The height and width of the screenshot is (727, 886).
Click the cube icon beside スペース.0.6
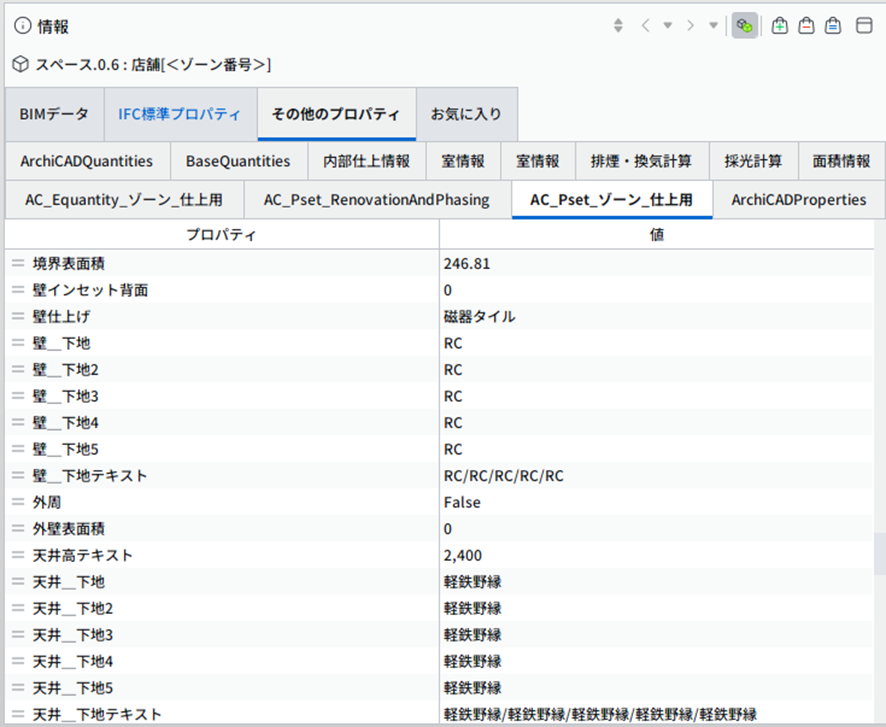(x=21, y=64)
